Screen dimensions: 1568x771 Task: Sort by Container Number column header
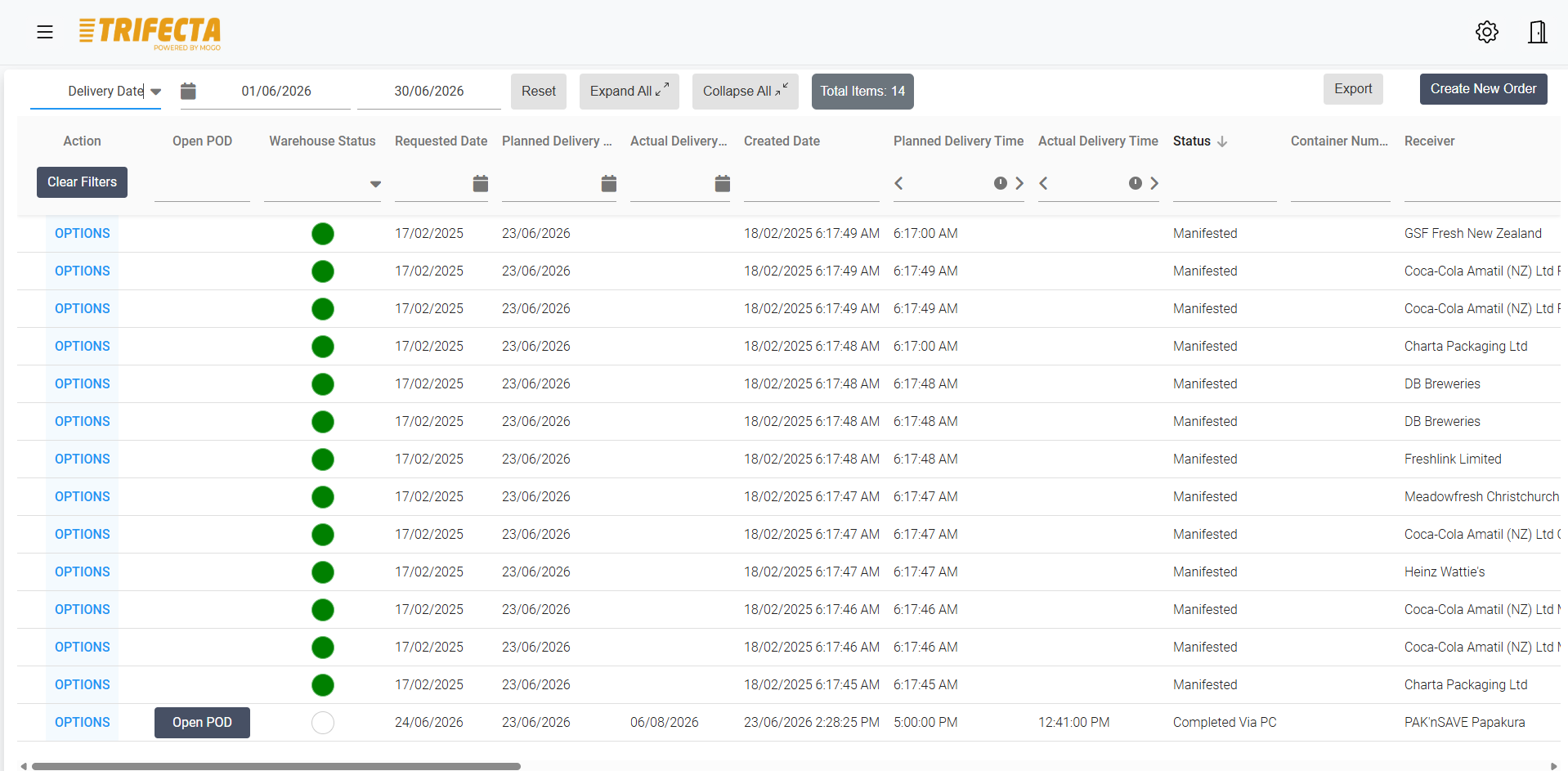1340,141
